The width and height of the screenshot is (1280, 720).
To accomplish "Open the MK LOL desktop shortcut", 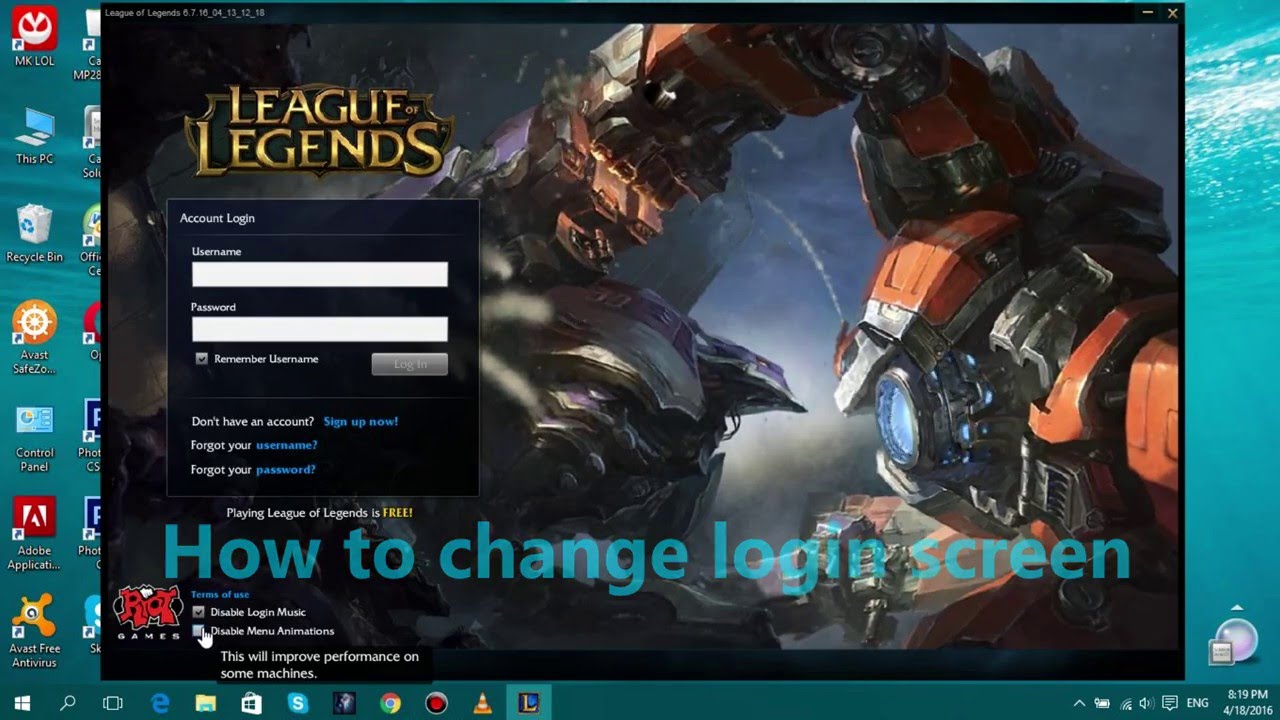I will (34, 37).
